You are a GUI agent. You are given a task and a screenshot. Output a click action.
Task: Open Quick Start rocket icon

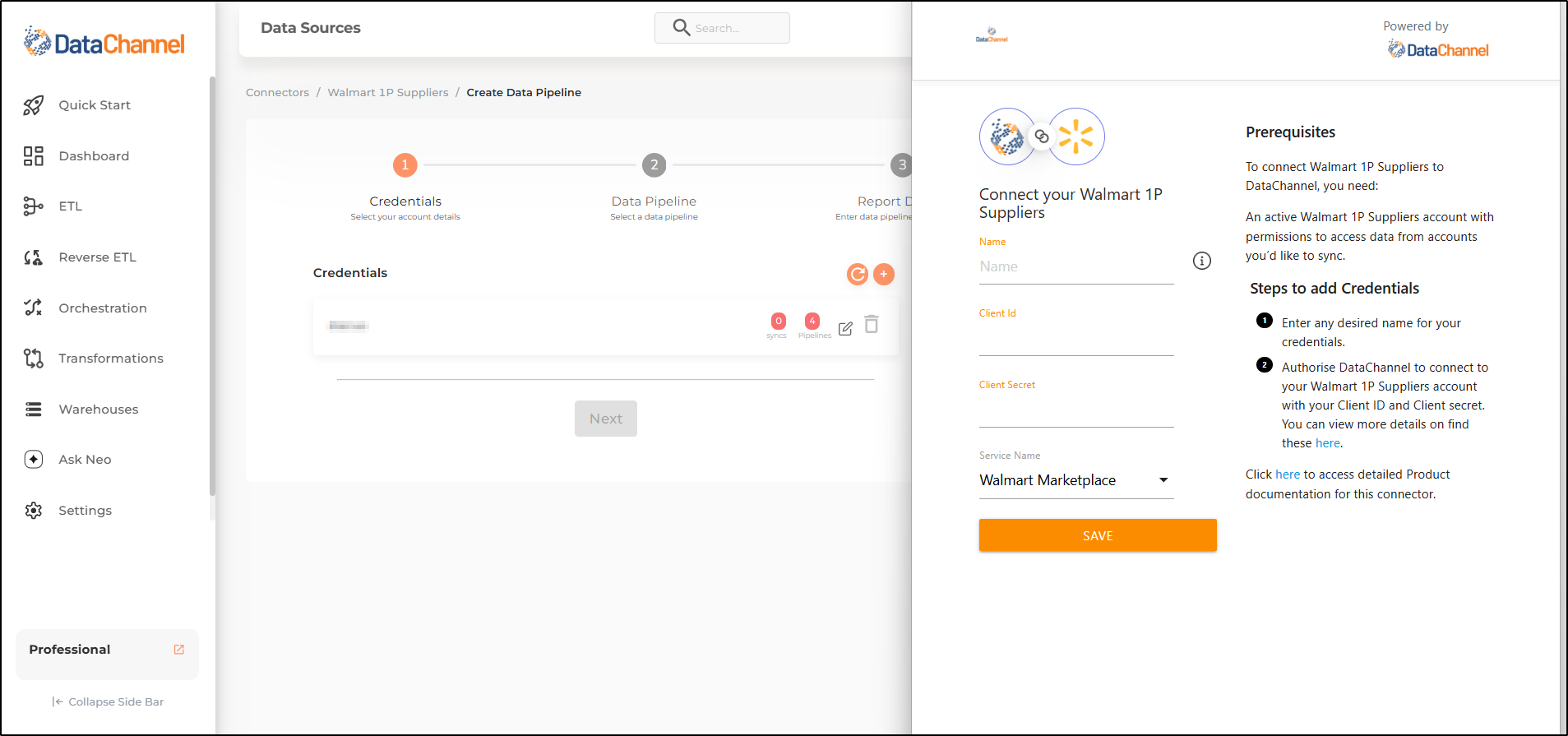[33, 105]
